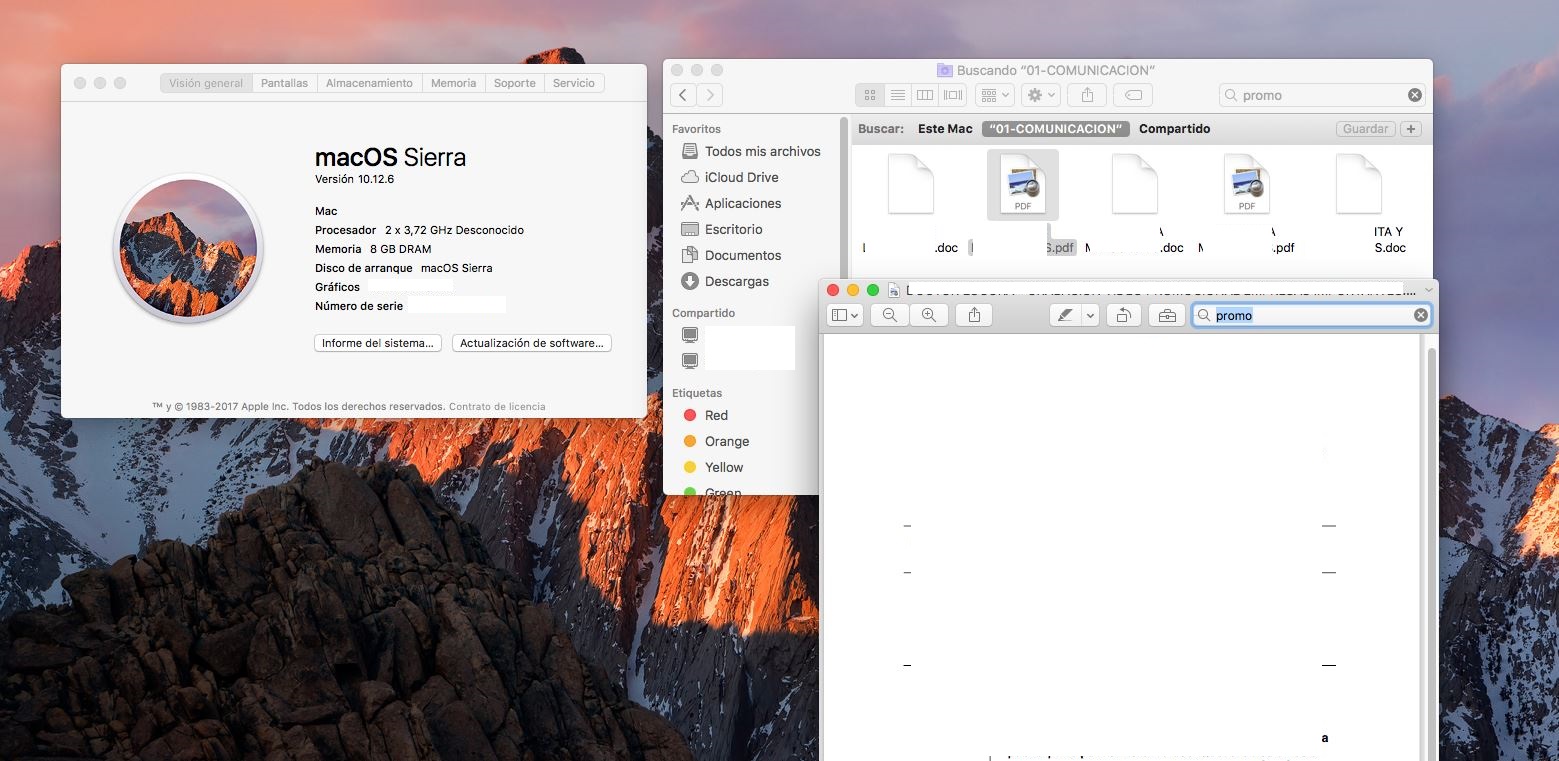Open Finder action gear menu
Screen dimensions: 1559x761
pyautogui.click(x=1041, y=95)
